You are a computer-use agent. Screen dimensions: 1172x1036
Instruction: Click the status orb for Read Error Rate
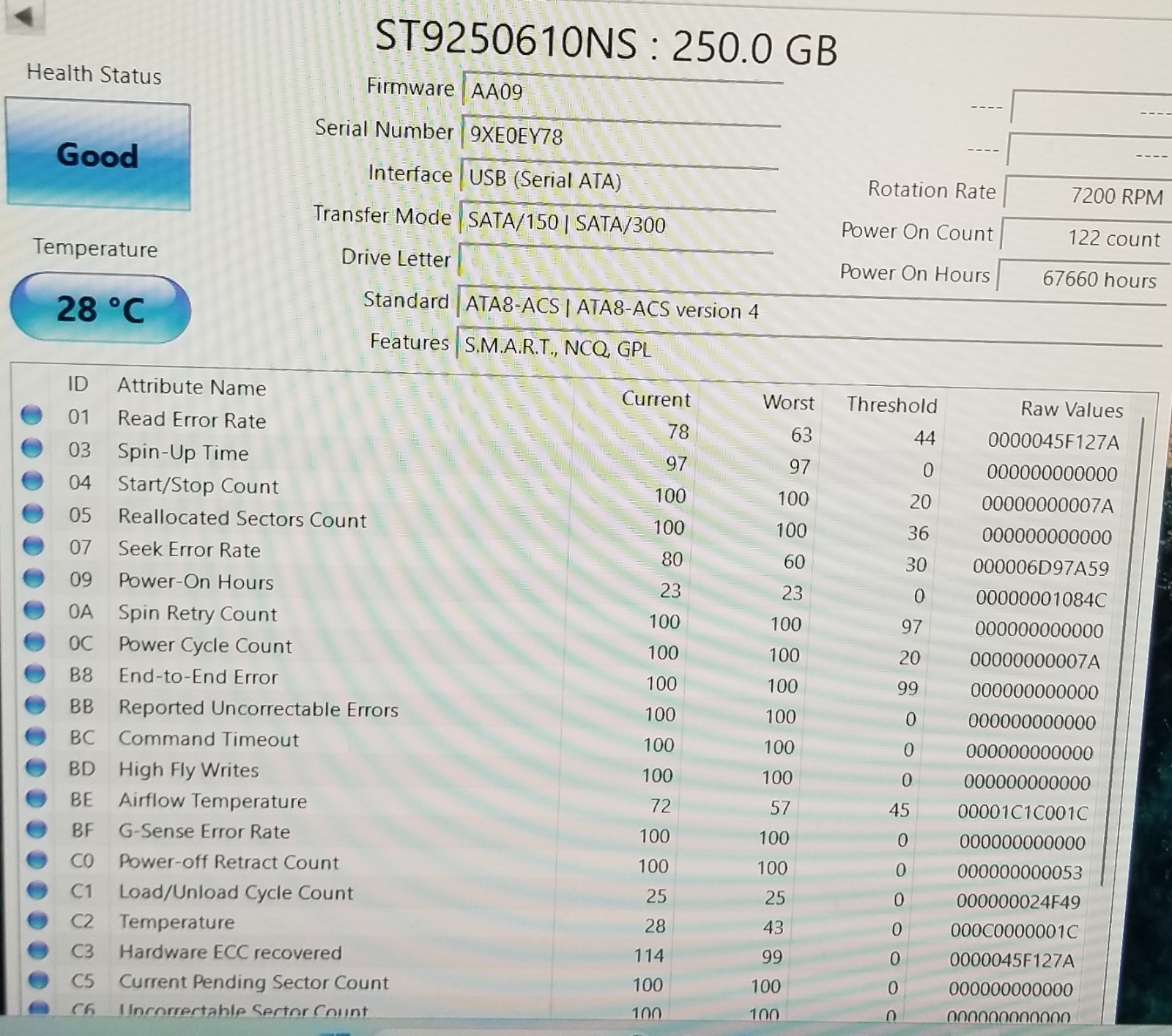31,415
